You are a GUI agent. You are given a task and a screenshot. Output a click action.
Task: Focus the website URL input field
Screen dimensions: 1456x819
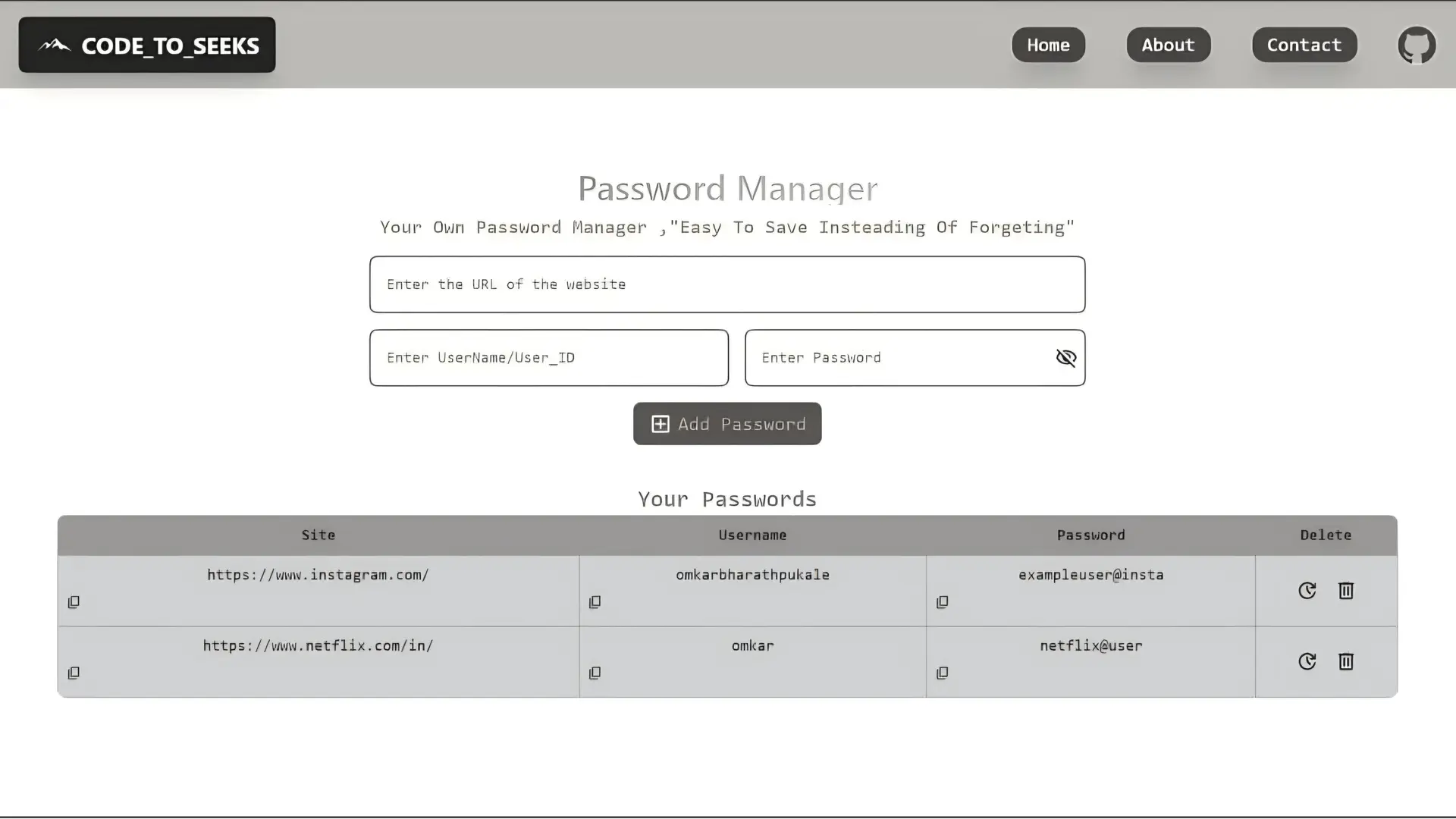[726, 284]
